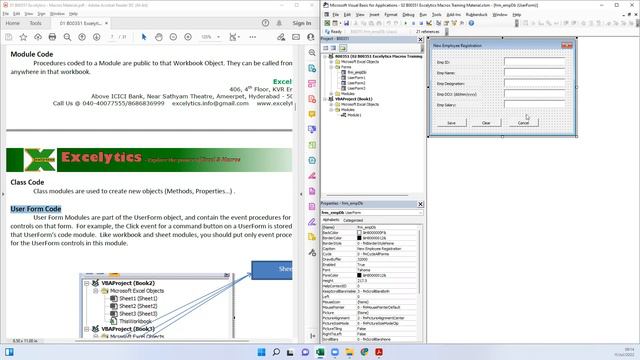Click the zoom in plus circle

click(x=188, y=37)
